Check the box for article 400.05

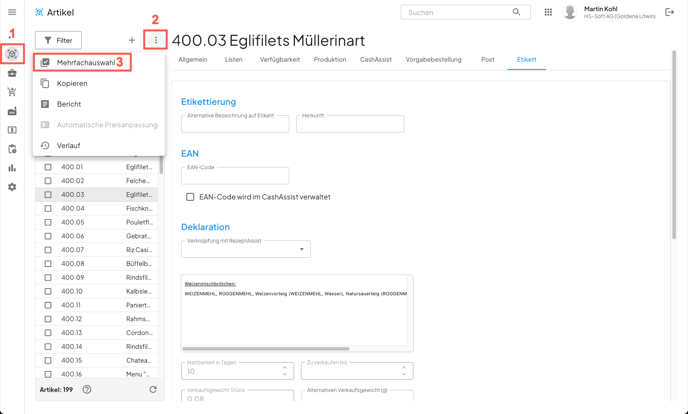tap(48, 222)
